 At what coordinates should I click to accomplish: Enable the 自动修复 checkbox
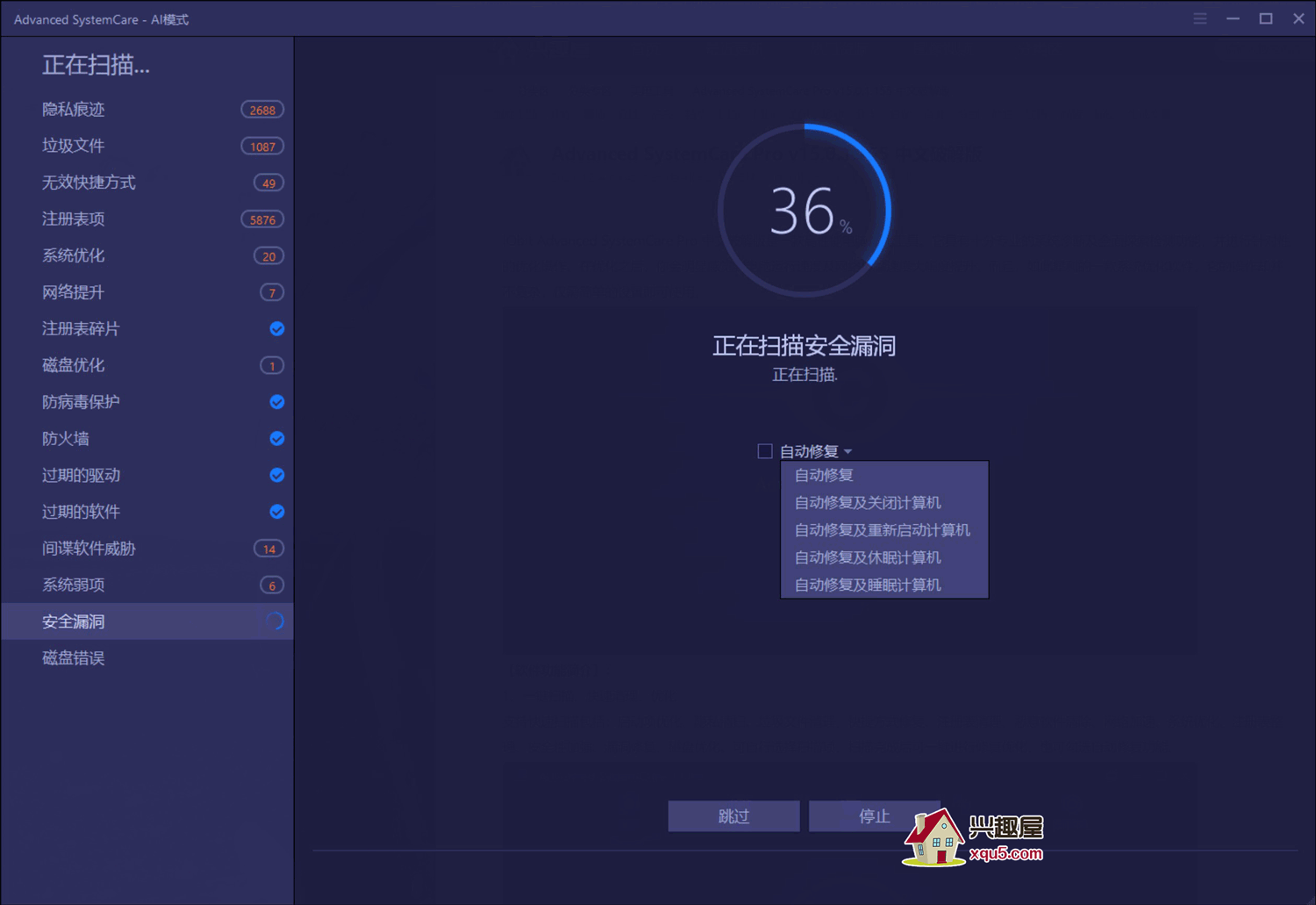tap(765, 451)
